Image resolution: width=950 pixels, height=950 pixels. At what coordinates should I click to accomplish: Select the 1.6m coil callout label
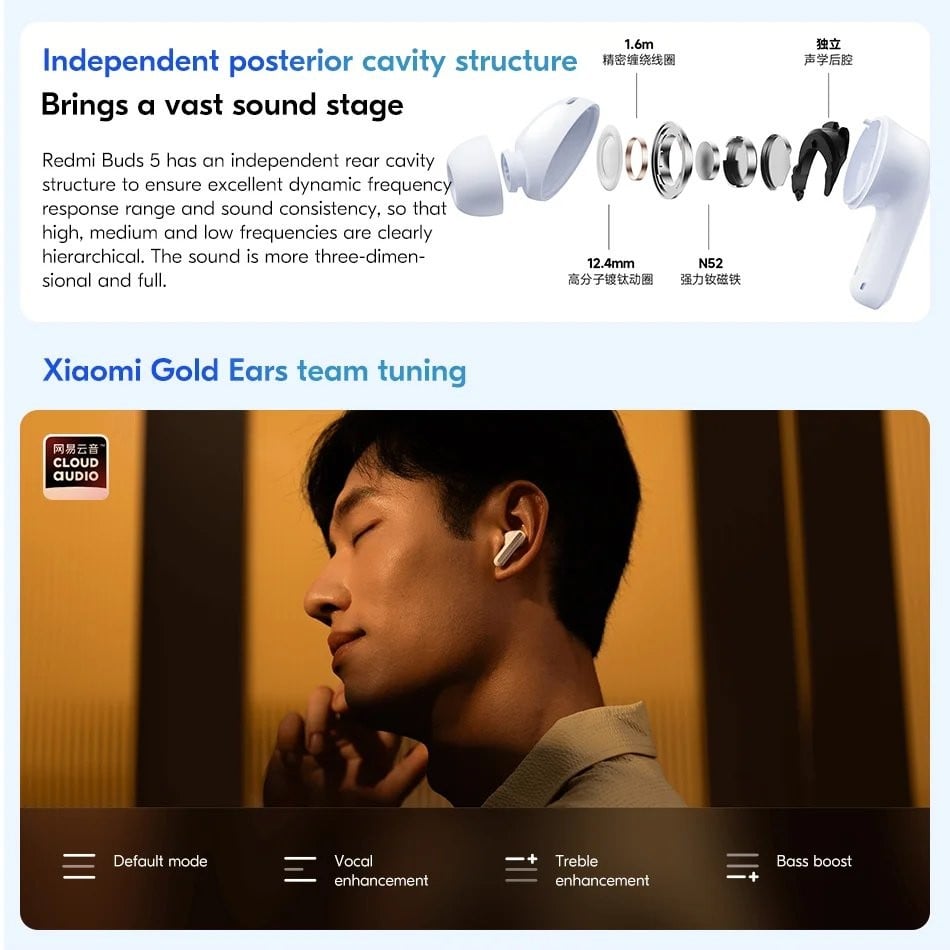(639, 52)
